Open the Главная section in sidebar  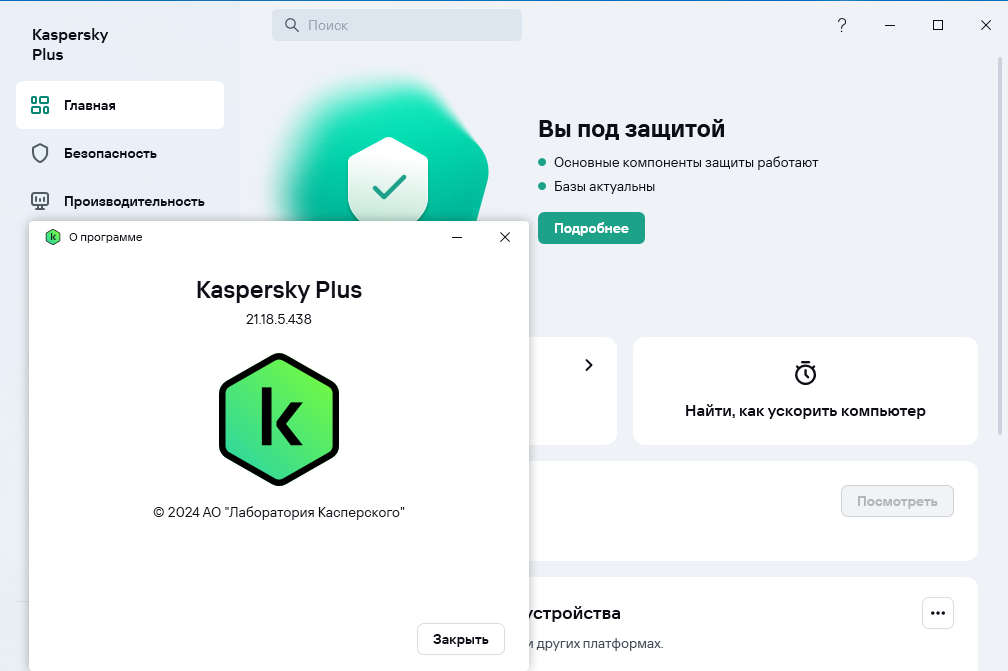[120, 105]
